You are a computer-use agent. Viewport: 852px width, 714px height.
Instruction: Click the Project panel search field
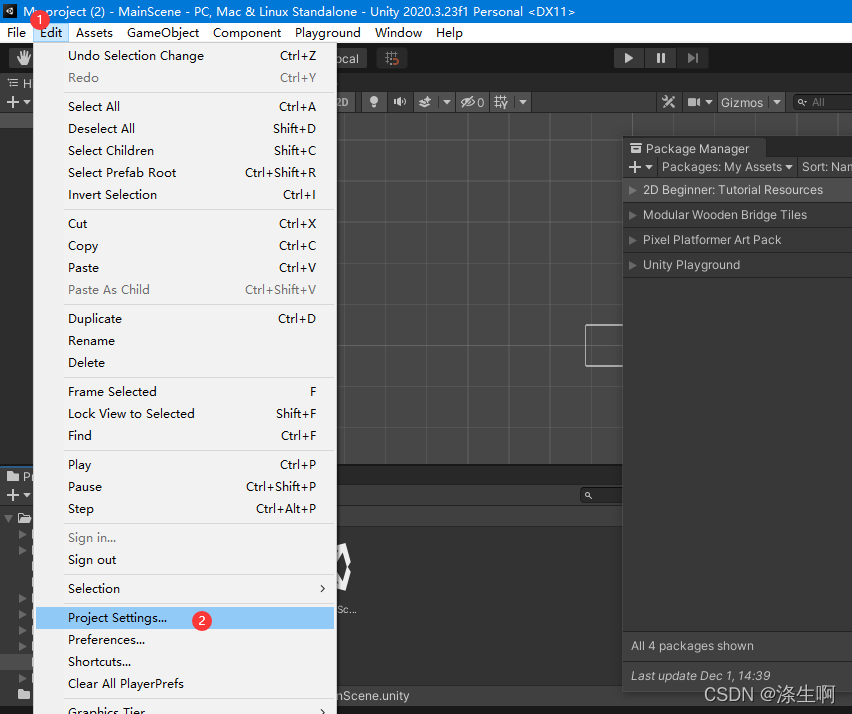tap(601, 495)
